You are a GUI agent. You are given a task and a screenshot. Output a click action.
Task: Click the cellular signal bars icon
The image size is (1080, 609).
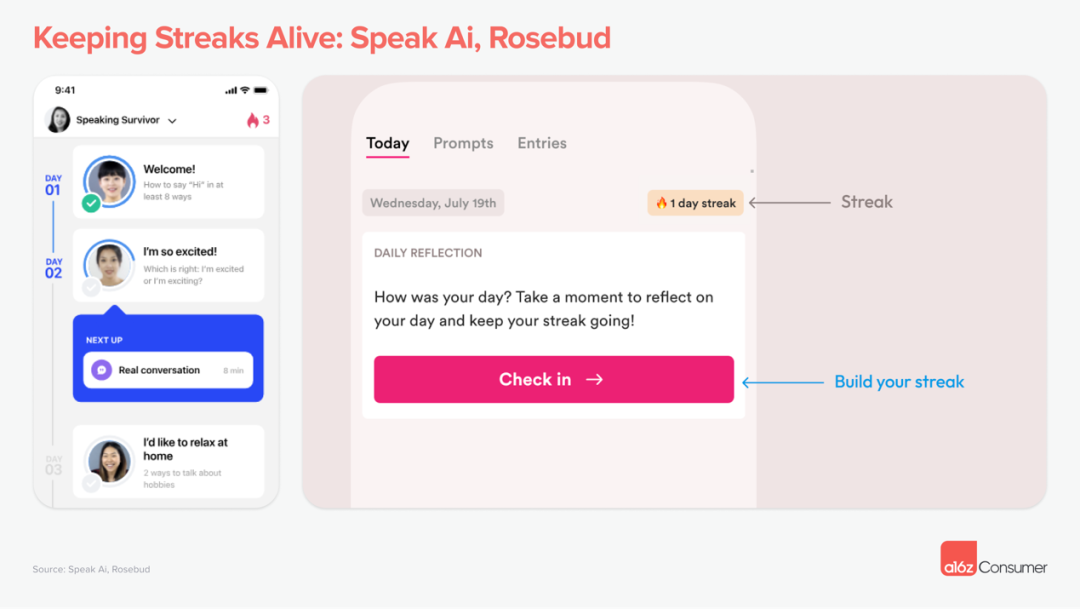[x=231, y=90]
